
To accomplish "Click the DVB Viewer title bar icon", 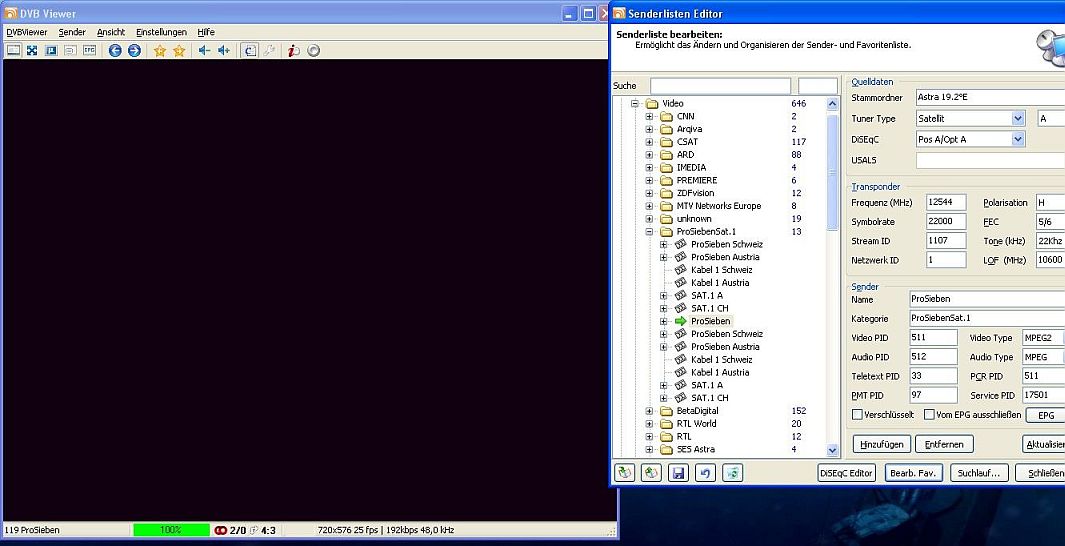I will (10, 13).
